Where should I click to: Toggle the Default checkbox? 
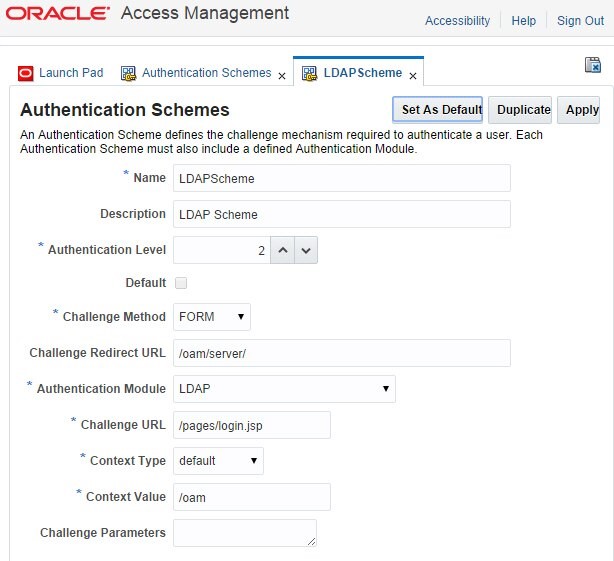[181, 283]
